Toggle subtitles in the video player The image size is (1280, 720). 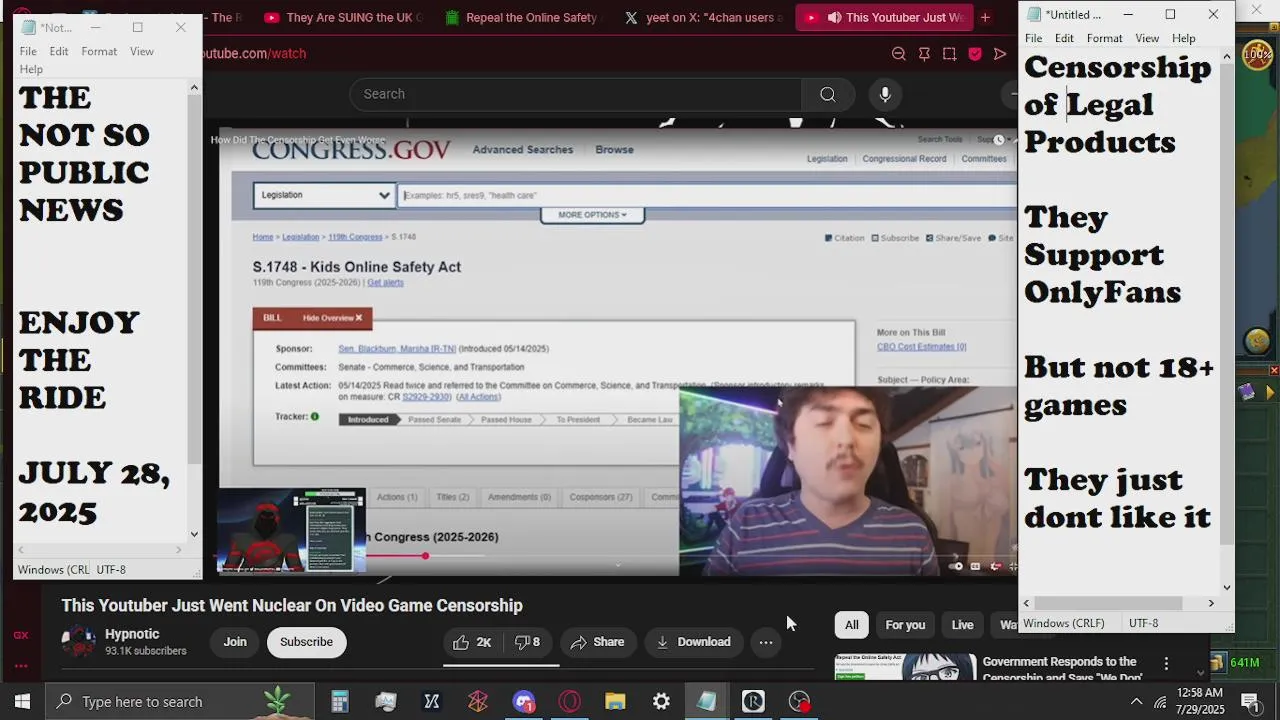point(976,566)
